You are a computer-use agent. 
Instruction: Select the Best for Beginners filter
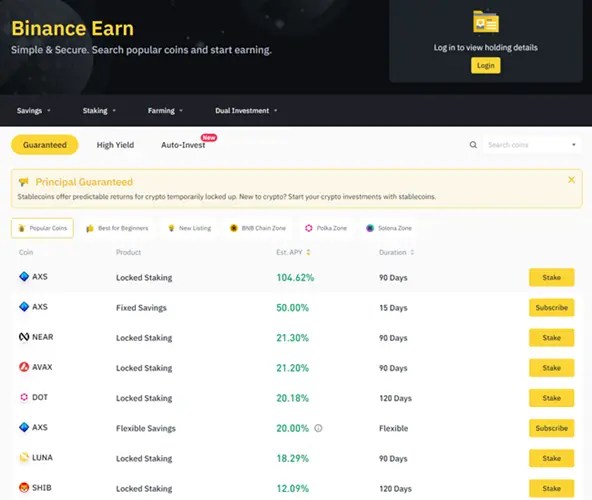click(x=117, y=228)
